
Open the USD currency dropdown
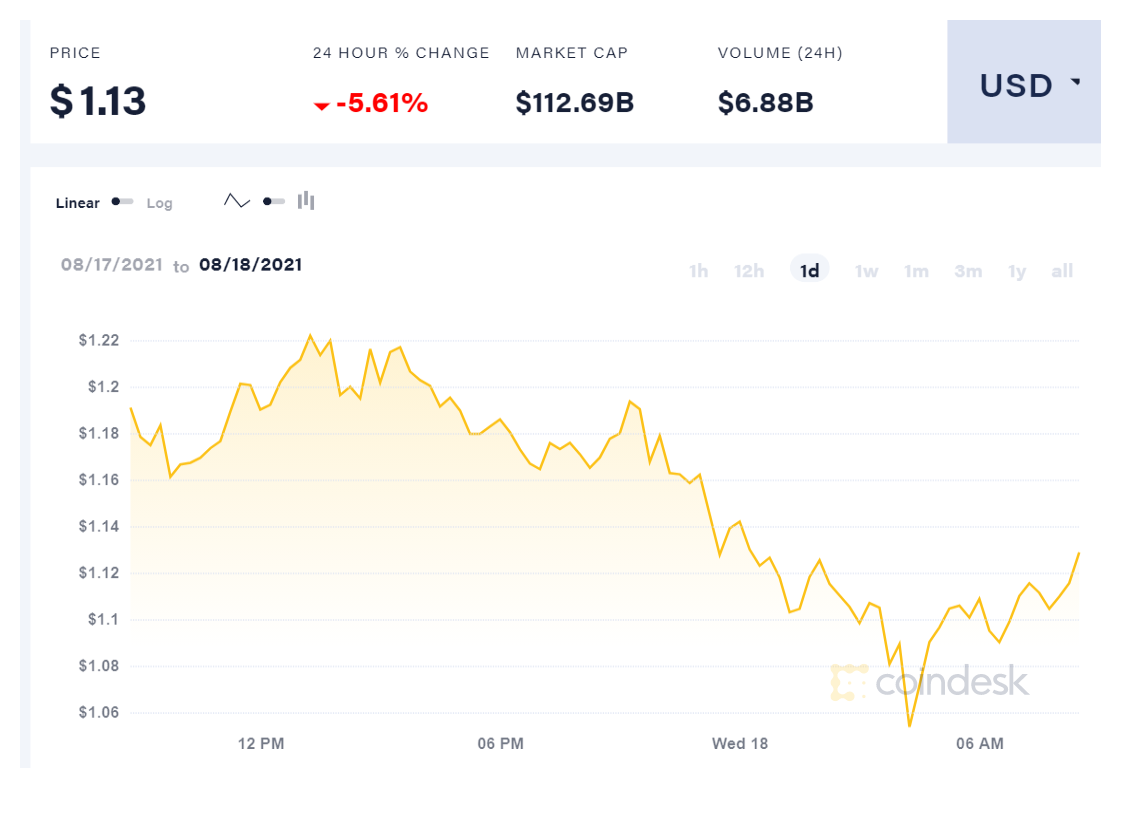click(x=1017, y=86)
